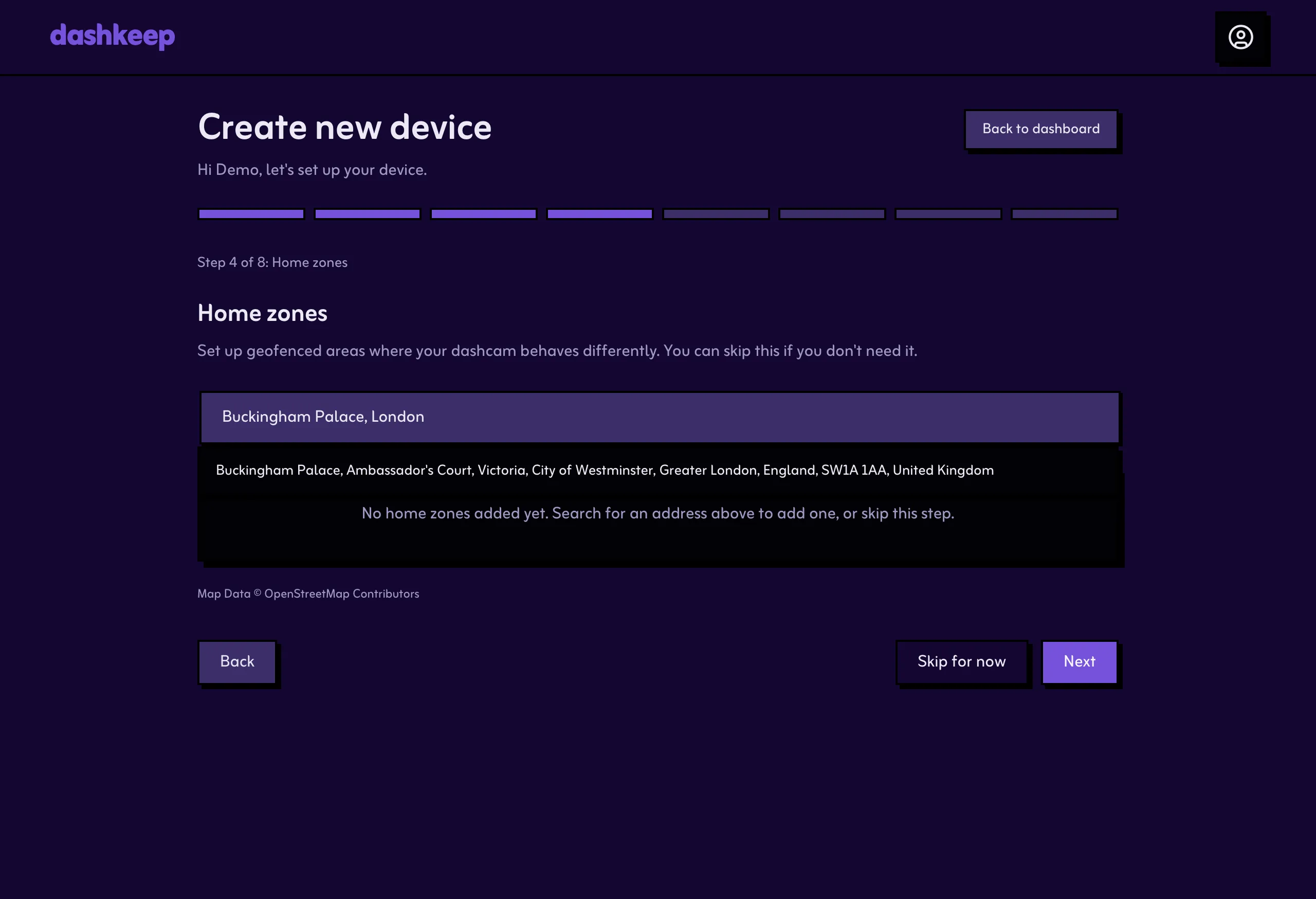Click the sixth progress step segment
Viewport: 1316px width, 899px height.
tap(832, 214)
